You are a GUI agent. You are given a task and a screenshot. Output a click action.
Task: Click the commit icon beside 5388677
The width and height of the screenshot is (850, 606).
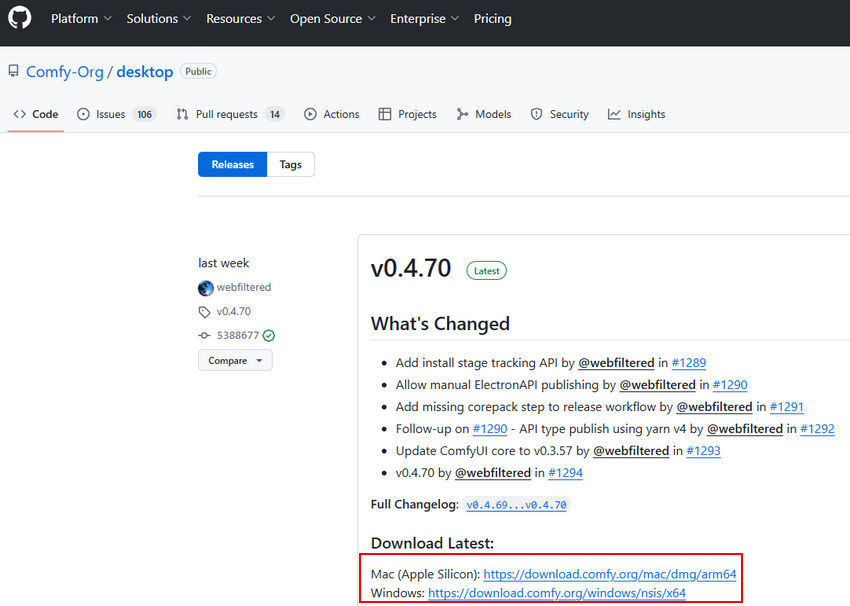pyautogui.click(x=204, y=336)
